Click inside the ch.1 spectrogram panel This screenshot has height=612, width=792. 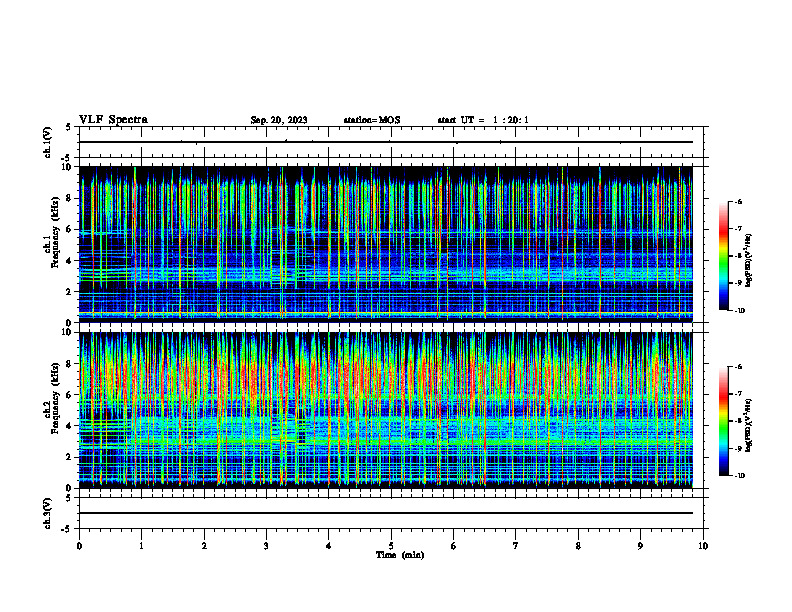(x=386, y=244)
